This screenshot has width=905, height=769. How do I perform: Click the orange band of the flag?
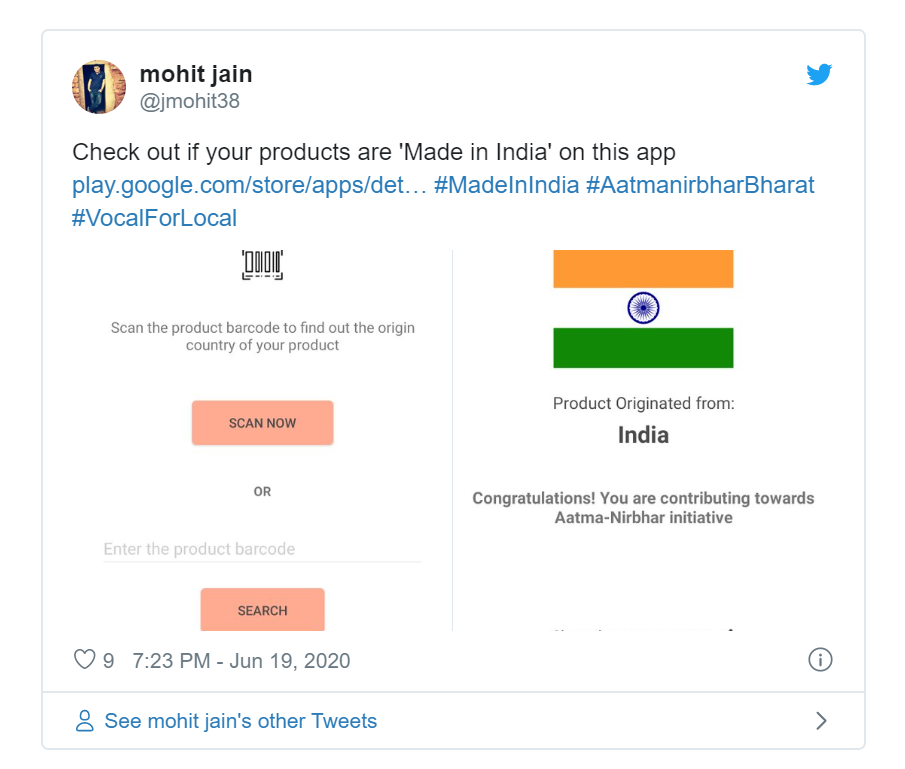[643, 269]
